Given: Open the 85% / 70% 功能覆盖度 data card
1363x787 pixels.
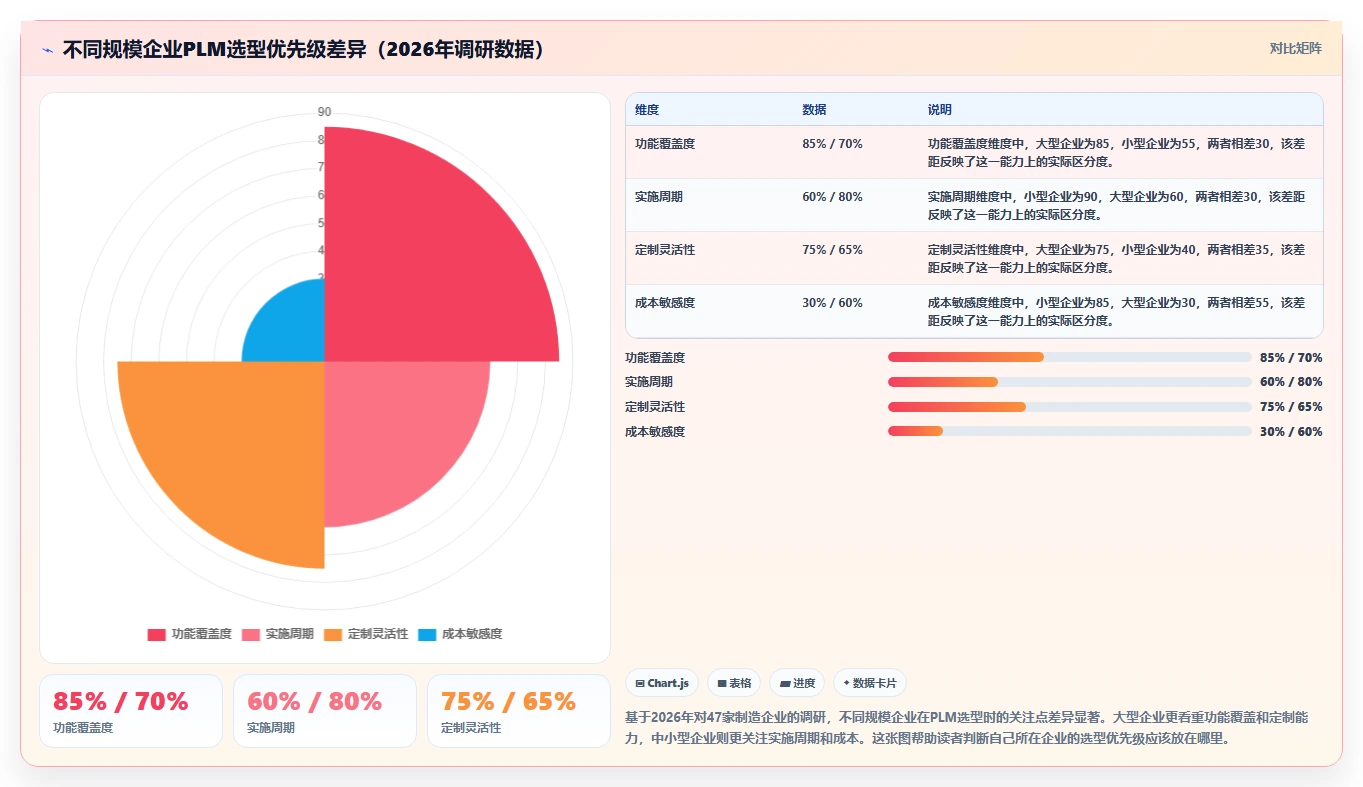Looking at the screenshot, I should tap(131, 711).
